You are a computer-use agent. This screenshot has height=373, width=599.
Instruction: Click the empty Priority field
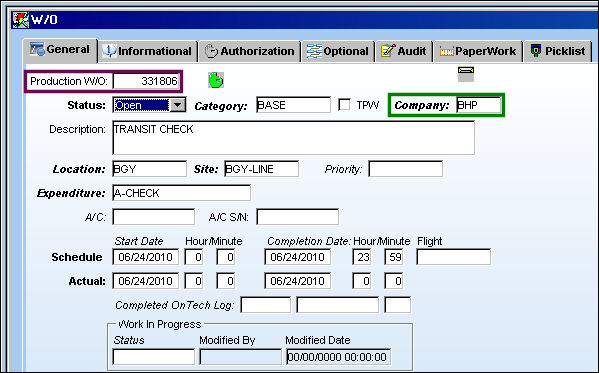405,169
